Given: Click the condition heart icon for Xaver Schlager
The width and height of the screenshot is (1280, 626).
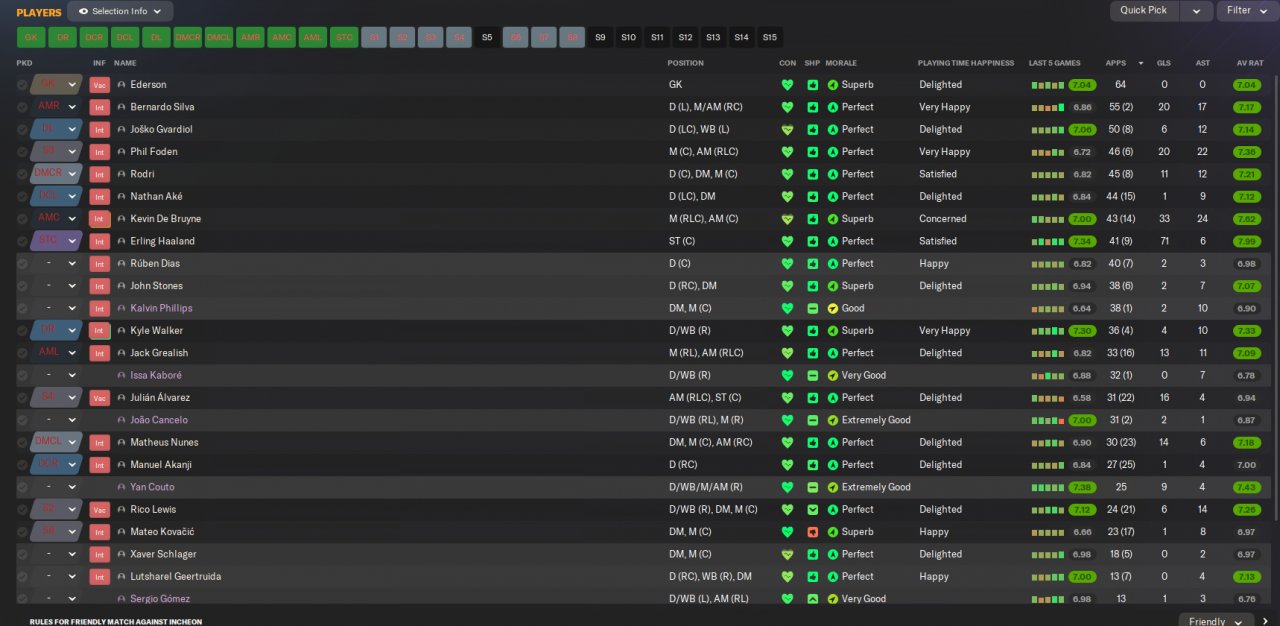Looking at the screenshot, I should click(x=787, y=554).
